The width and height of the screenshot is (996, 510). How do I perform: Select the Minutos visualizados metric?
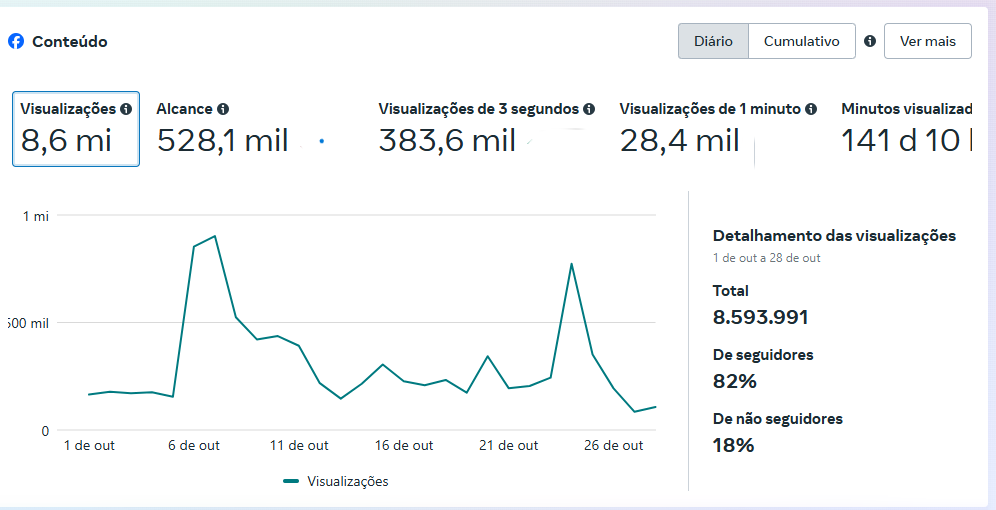(906, 129)
